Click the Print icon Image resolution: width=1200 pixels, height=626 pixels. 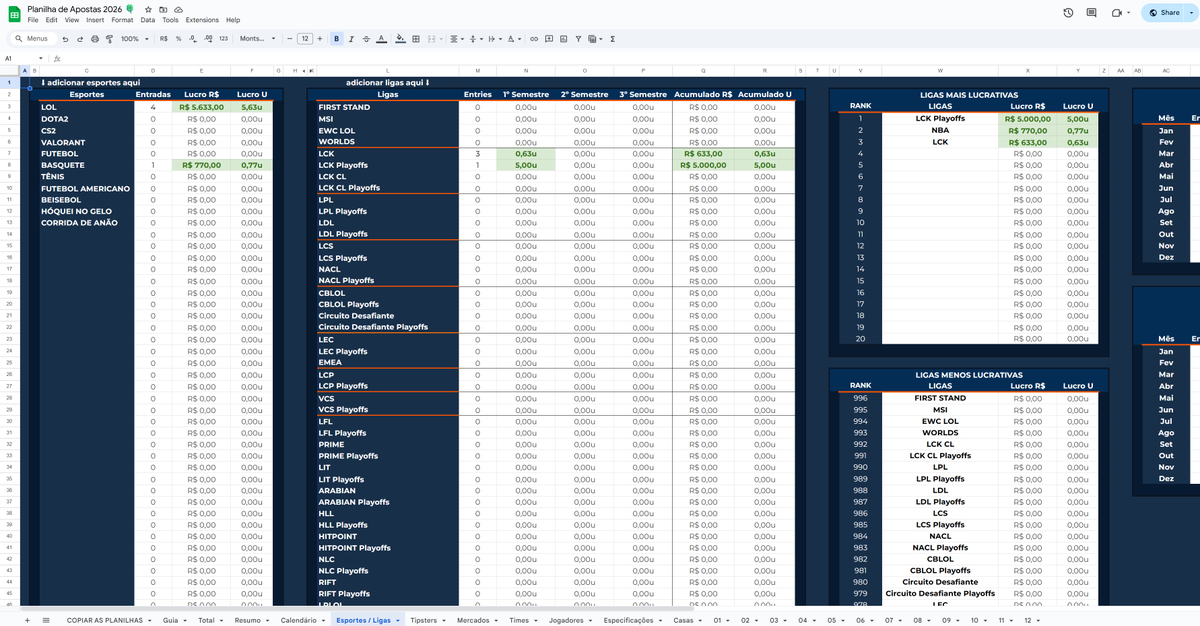94,39
